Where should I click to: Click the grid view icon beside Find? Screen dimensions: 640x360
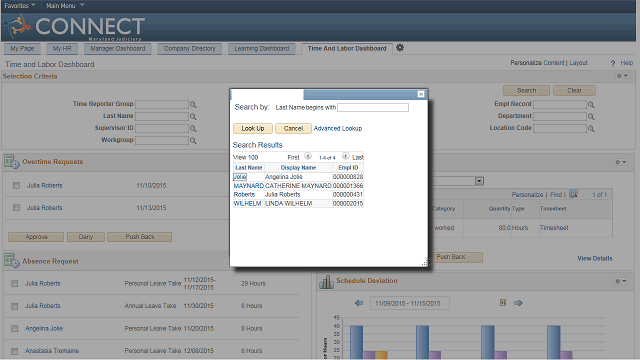pos(573,194)
